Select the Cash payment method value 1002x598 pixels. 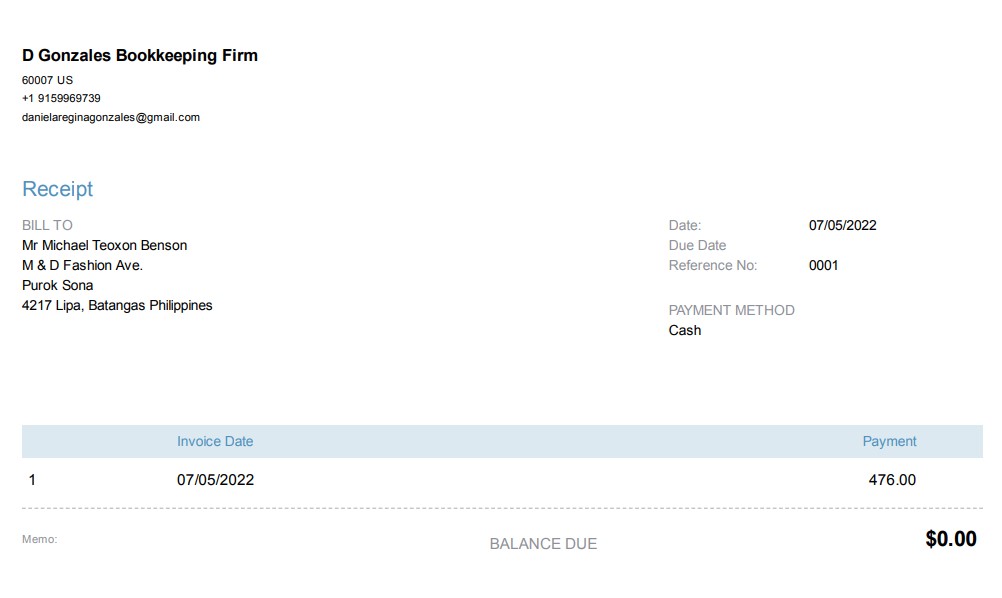coord(685,330)
